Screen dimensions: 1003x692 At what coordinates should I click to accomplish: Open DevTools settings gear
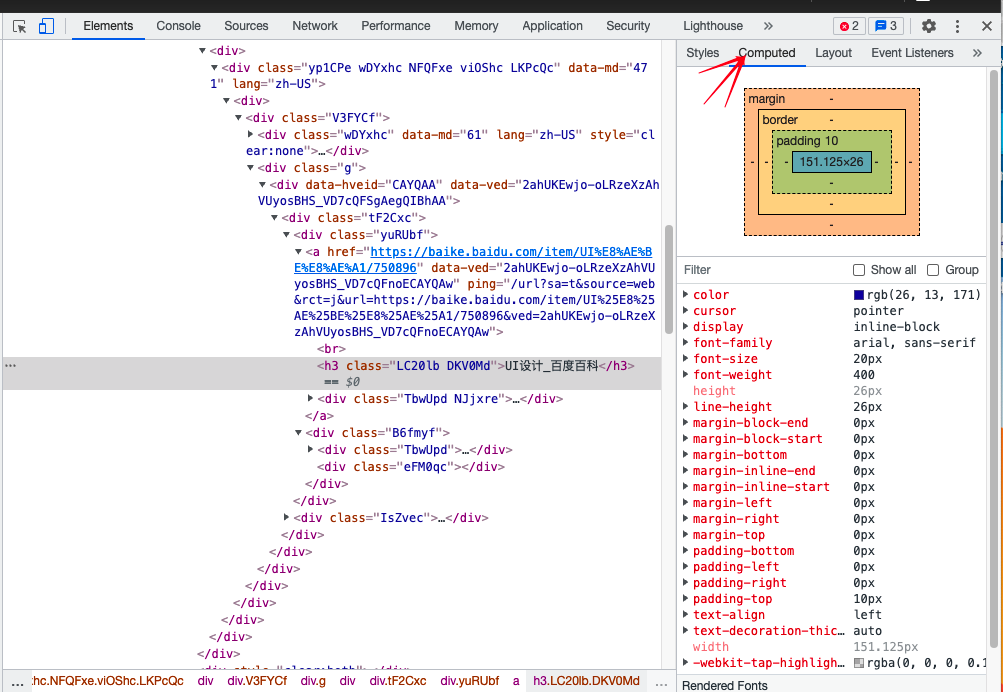pos(929,26)
